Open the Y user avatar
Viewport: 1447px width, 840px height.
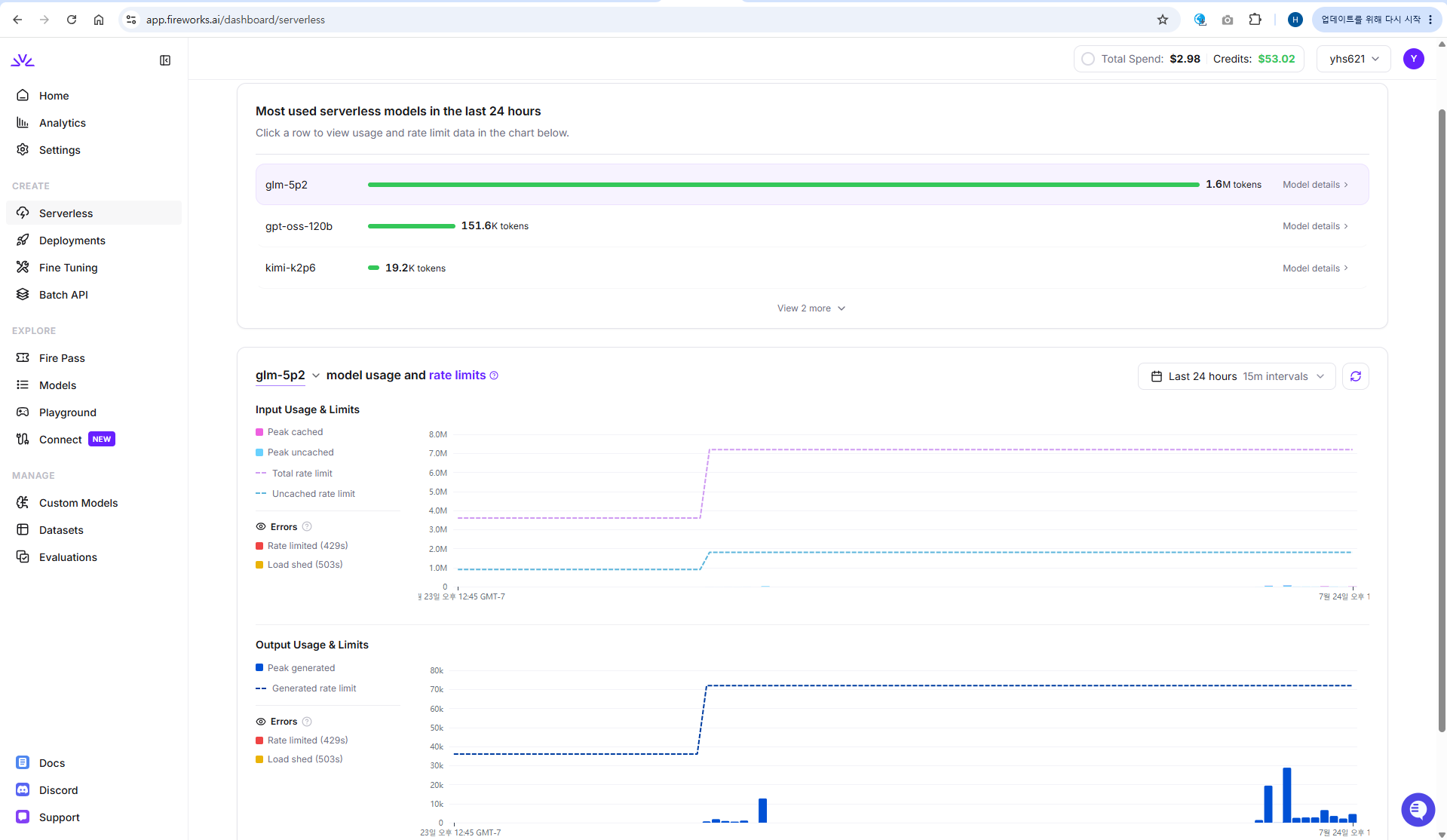pyautogui.click(x=1413, y=59)
